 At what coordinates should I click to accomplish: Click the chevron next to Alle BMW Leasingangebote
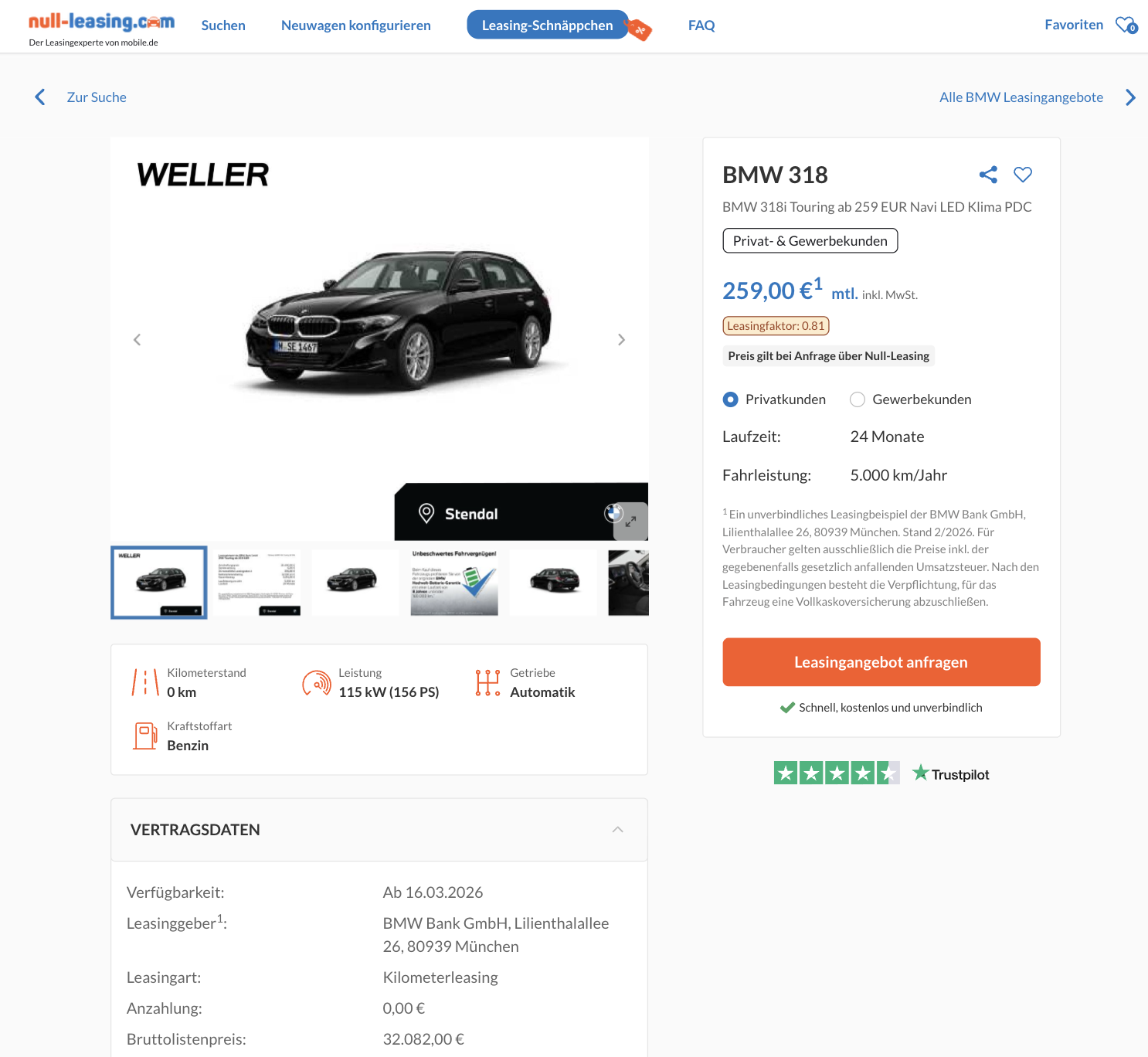[x=1130, y=97]
